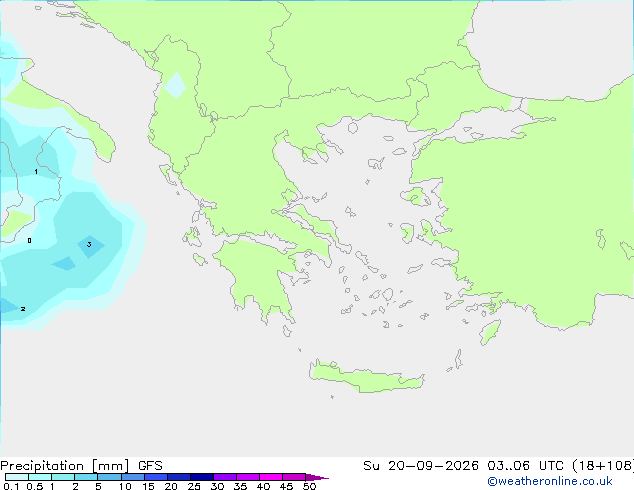The width and height of the screenshot is (634, 490).
Task: Pick the 10–15 mm blue legend swatch
Action: pyautogui.click(x=133, y=477)
